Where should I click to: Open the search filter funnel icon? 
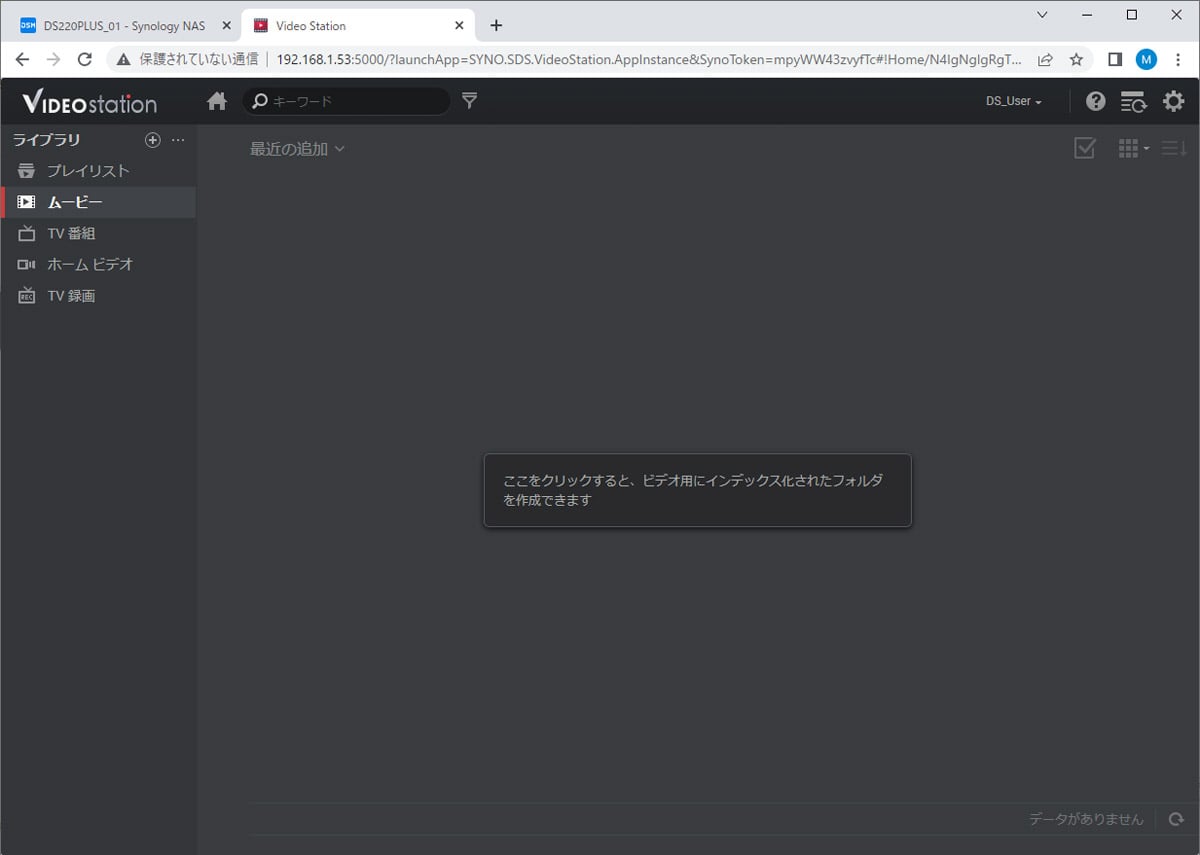pos(469,101)
